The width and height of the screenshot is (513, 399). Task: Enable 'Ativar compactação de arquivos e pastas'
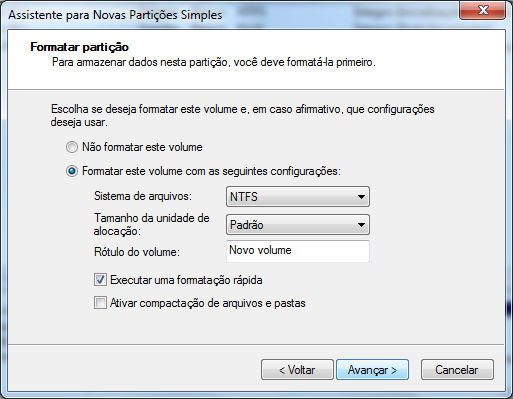point(100,303)
